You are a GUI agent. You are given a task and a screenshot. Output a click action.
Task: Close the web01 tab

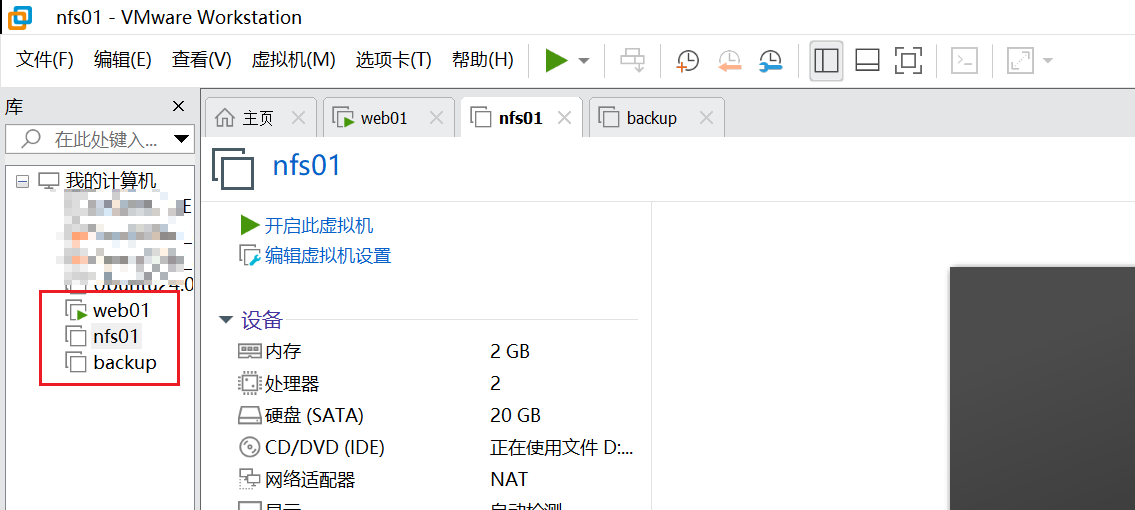436,118
